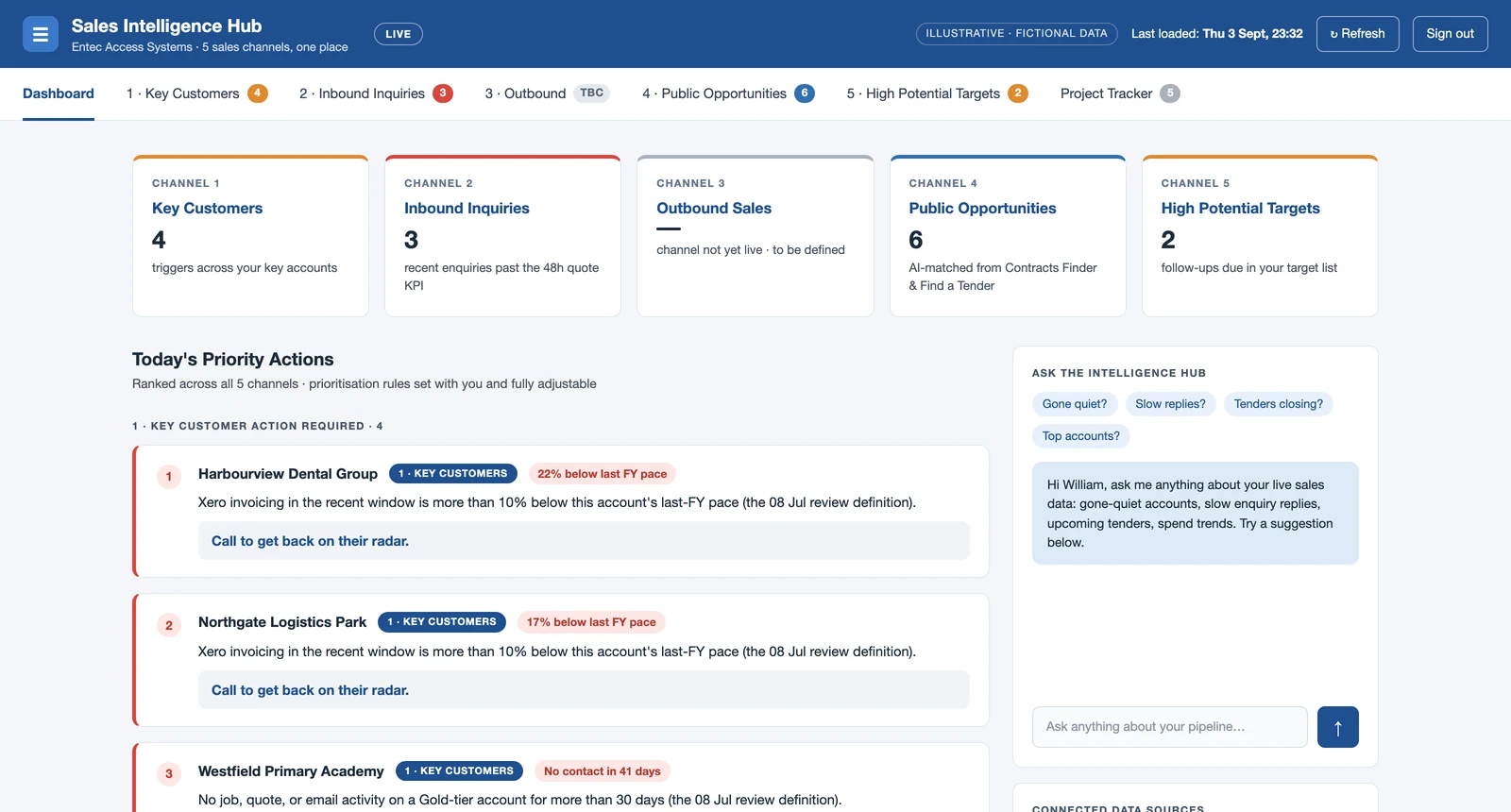Open the hamburger menu icon

[40, 34]
